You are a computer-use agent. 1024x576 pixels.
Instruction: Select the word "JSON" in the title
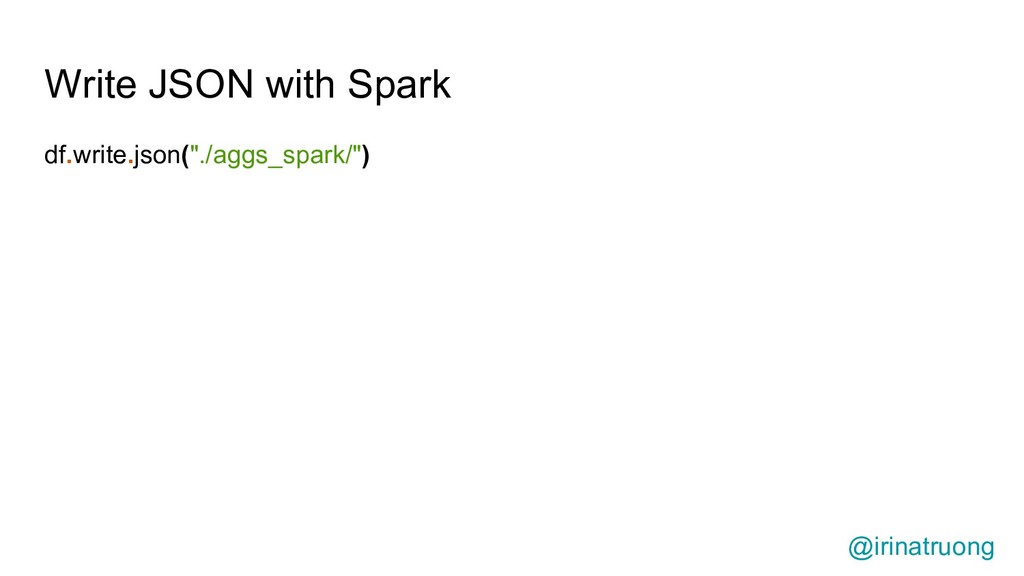[200, 84]
